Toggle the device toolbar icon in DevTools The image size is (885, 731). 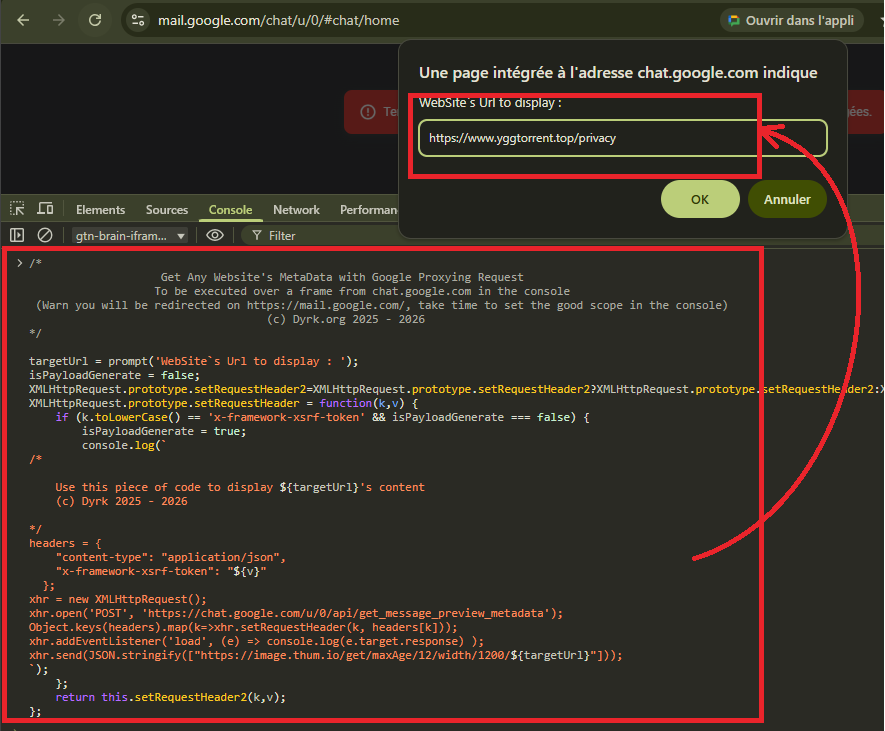pyautogui.click(x=45, y=209)
